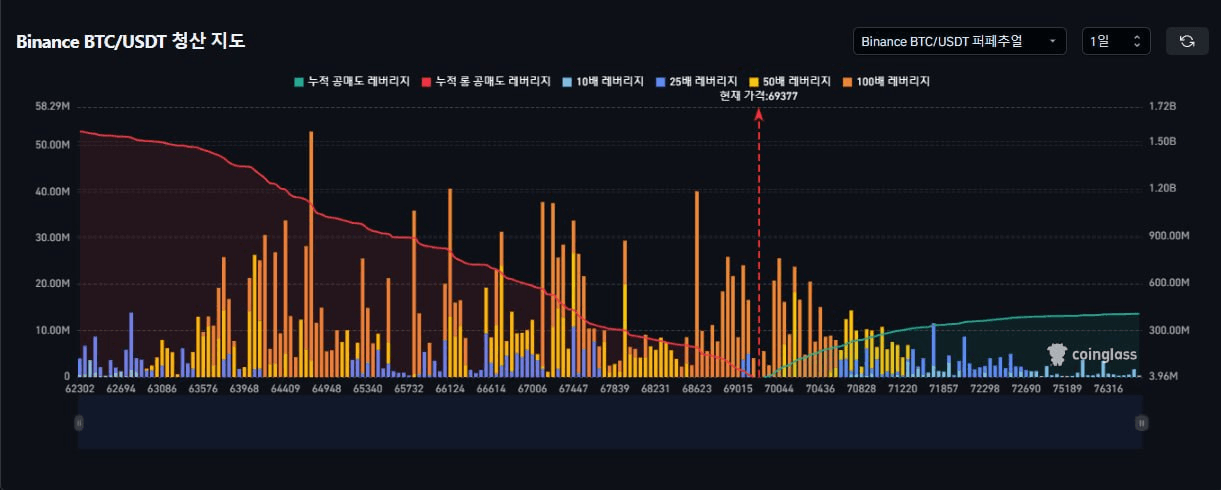1221x490 pixels.
Task: Click the 1.72B right axis value
Action: (x=1162, y=105)
